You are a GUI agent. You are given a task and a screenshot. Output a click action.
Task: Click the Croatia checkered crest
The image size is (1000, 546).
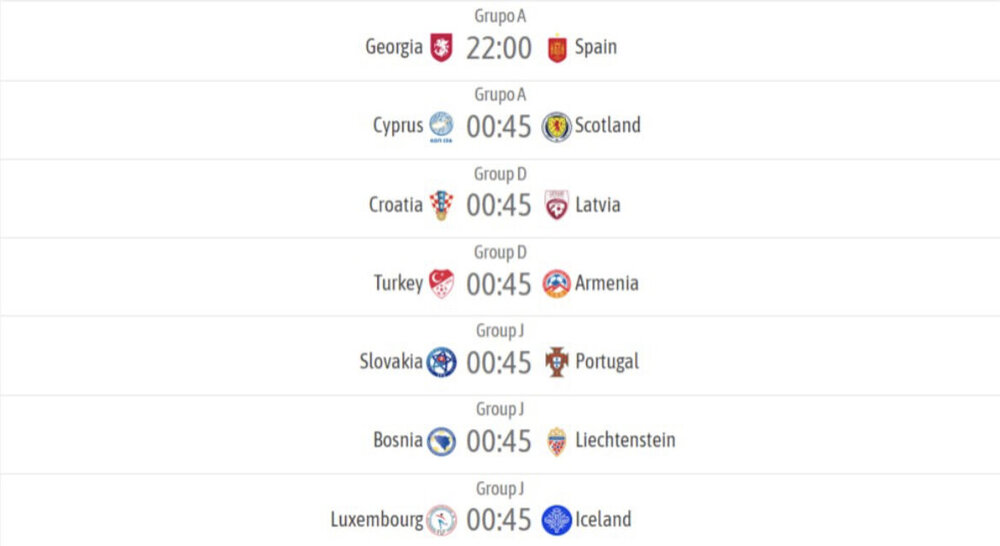tap(441, 205)
